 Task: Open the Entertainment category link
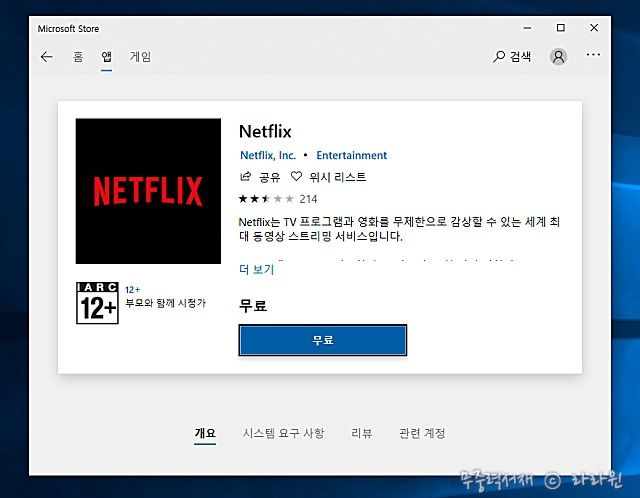point(351,156)
